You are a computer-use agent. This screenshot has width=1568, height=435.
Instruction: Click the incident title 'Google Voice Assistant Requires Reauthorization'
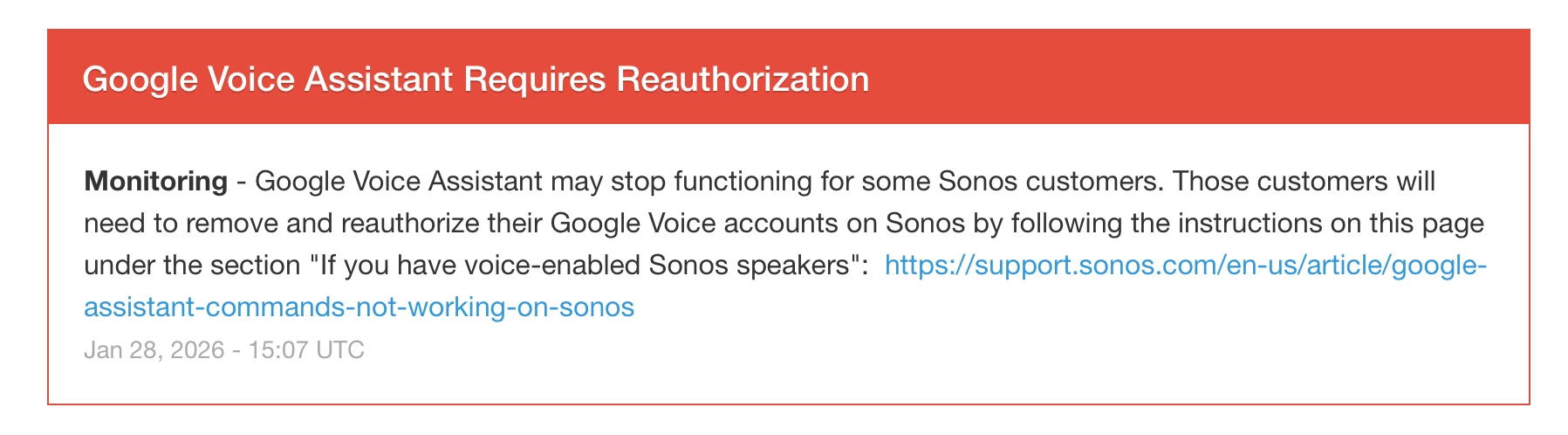[476, 79]
